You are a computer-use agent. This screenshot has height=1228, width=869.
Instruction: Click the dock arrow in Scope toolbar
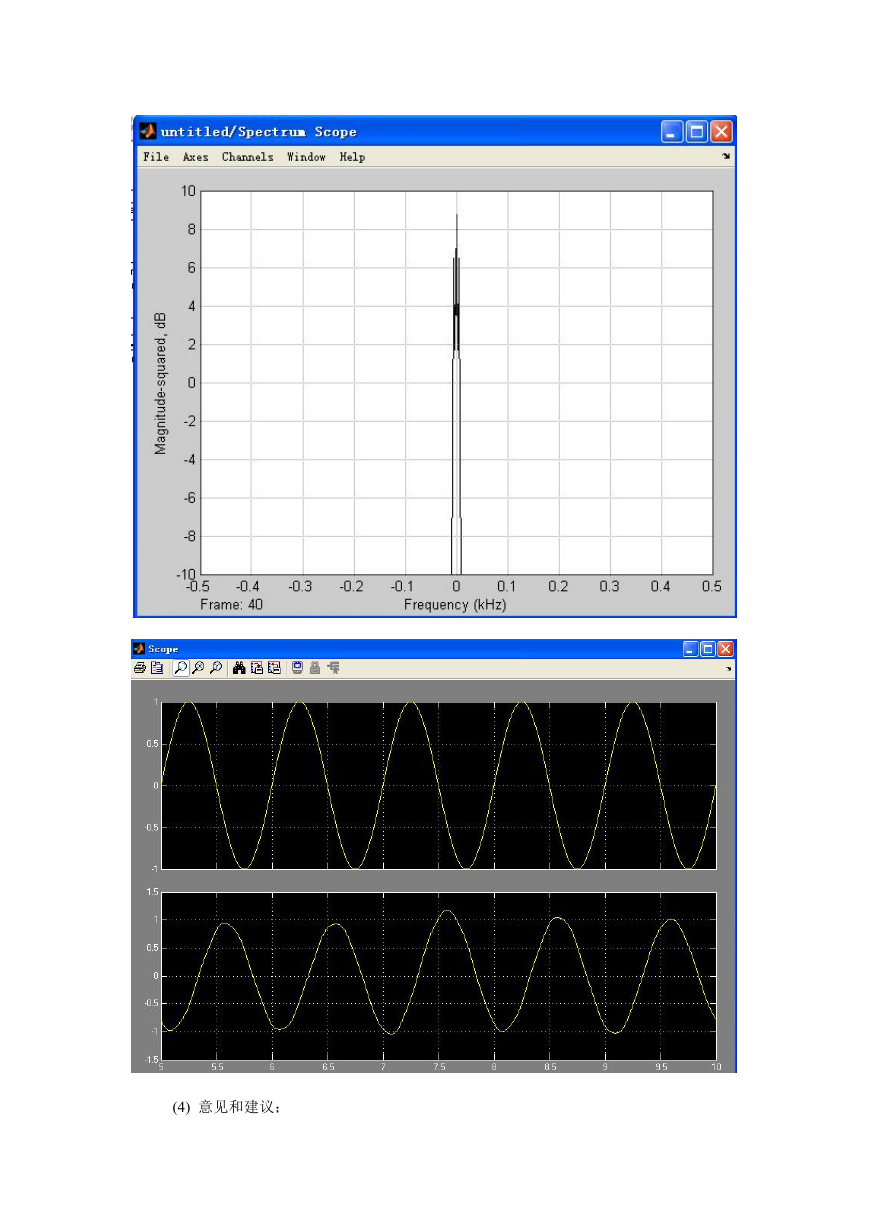click(728, 667)
